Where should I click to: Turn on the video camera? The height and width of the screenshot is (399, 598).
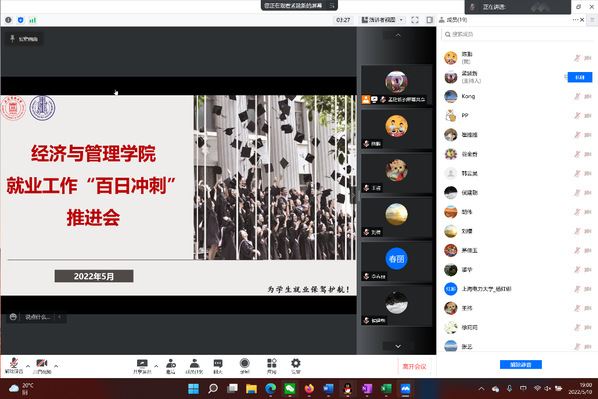coord(42,365)
